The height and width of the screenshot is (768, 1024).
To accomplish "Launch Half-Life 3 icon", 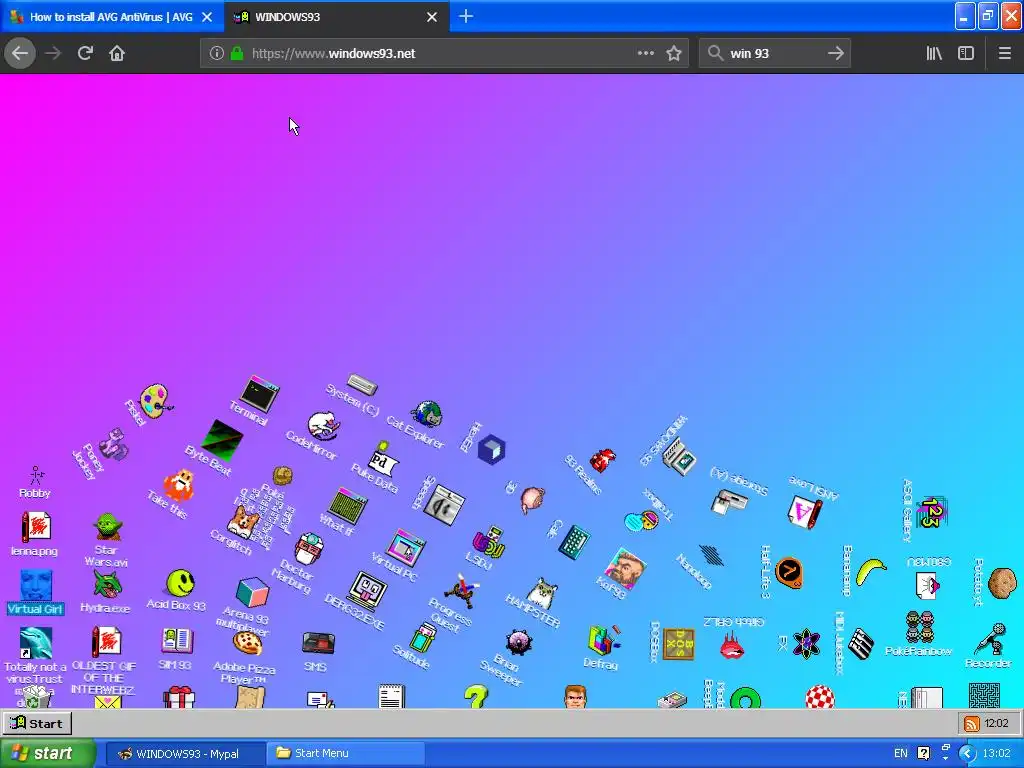I will (x=790, y=573).
